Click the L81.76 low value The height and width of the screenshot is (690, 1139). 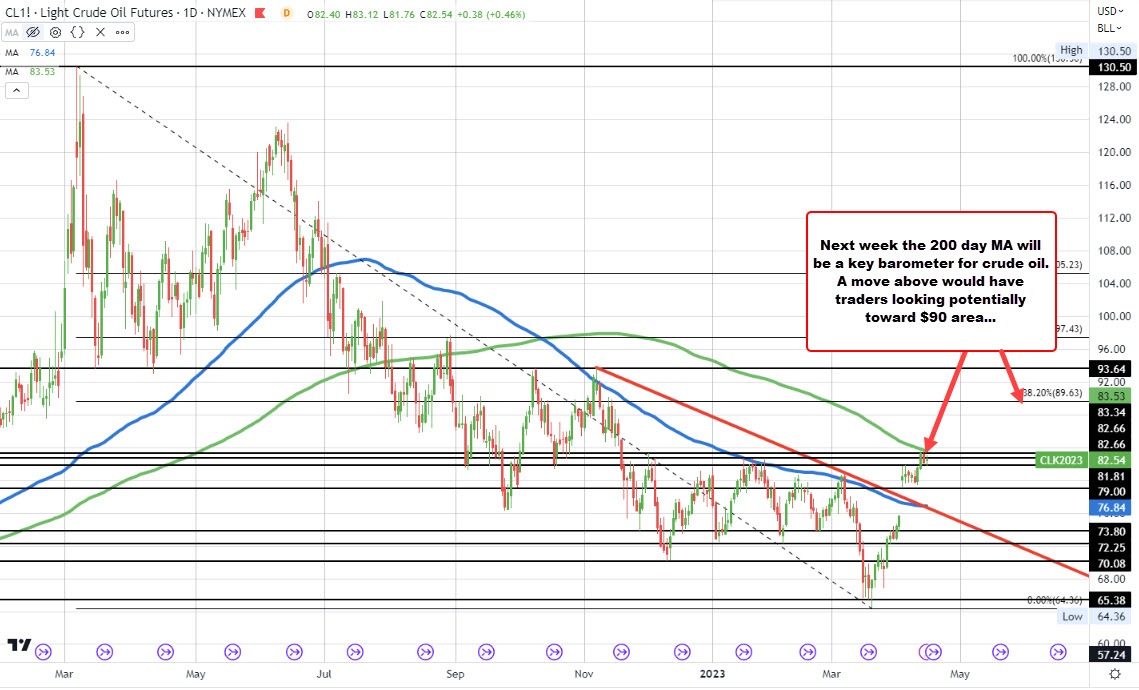pyautogui.click(x=397, y=14)
